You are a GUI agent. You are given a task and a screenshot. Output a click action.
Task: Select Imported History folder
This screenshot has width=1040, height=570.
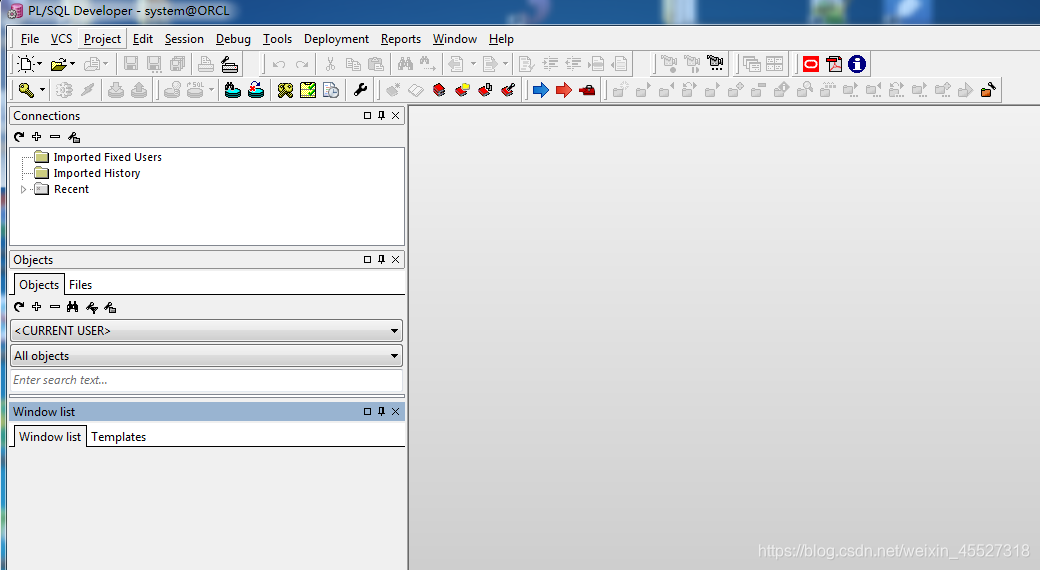point(97,173)
